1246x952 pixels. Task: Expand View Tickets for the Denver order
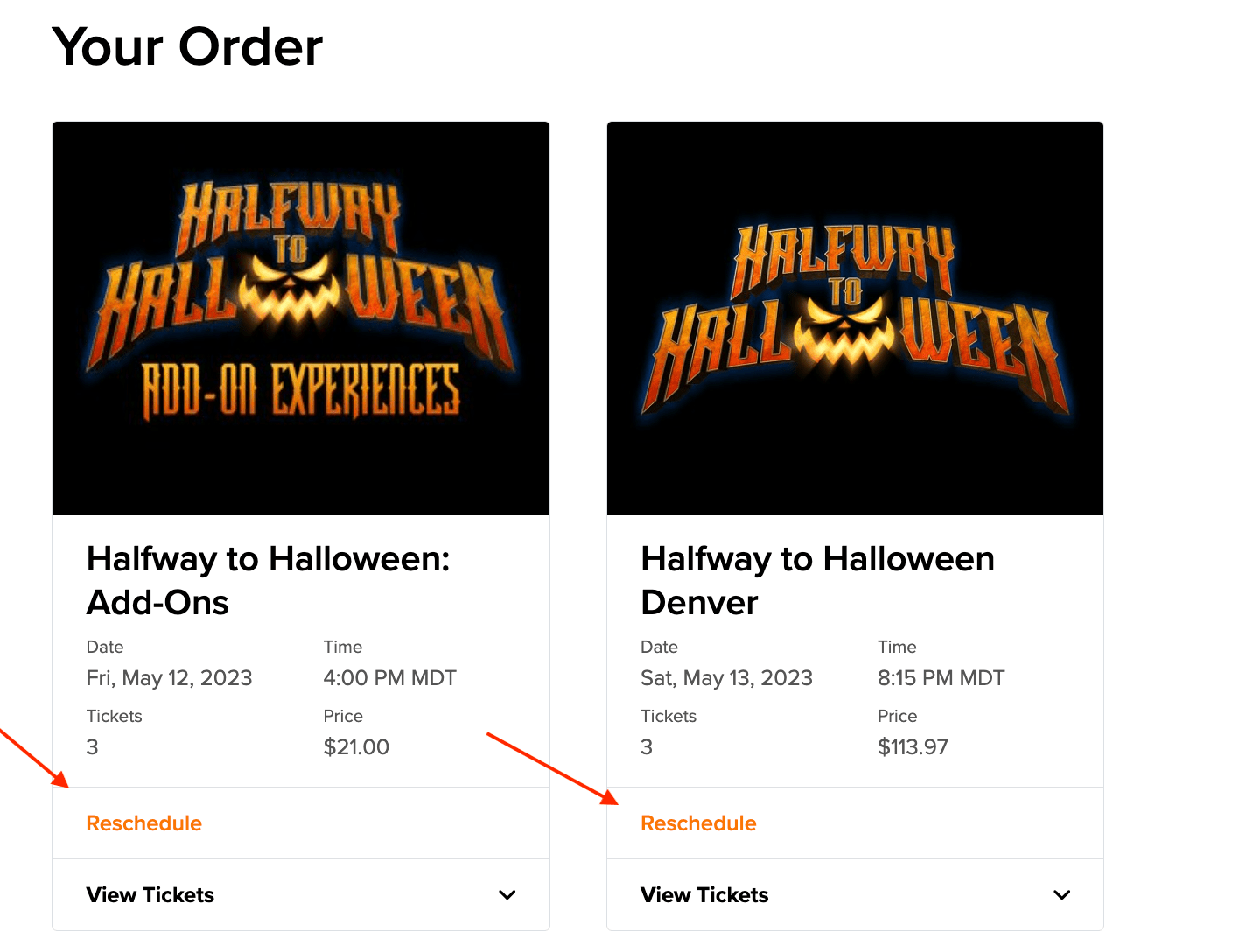tap(704, 894)
